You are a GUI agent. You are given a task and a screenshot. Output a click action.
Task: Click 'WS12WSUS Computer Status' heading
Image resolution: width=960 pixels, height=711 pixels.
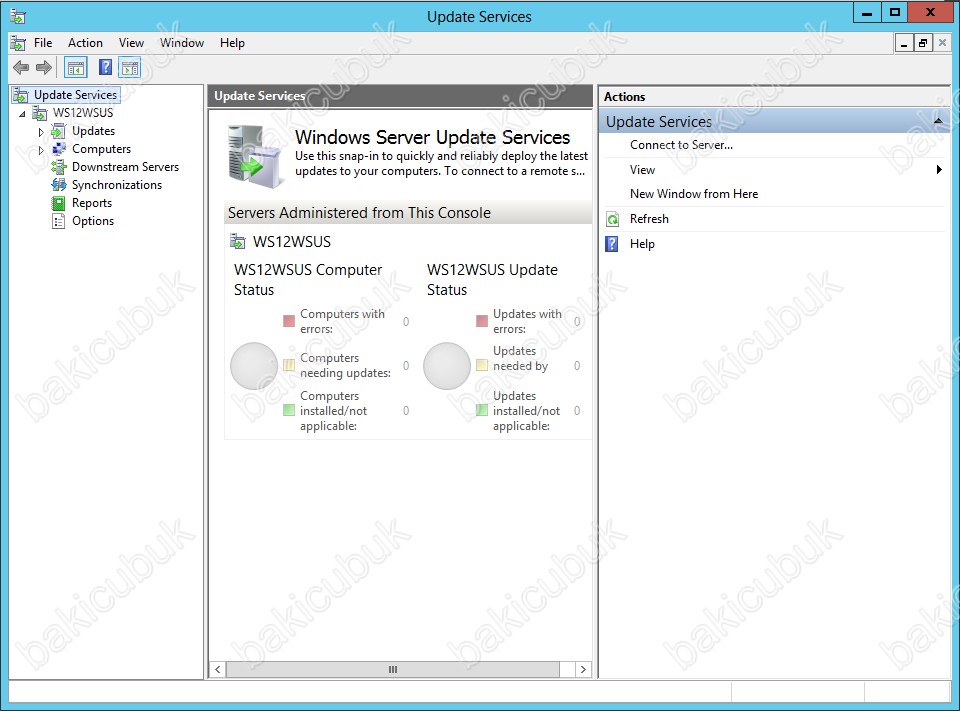(307, 280)
